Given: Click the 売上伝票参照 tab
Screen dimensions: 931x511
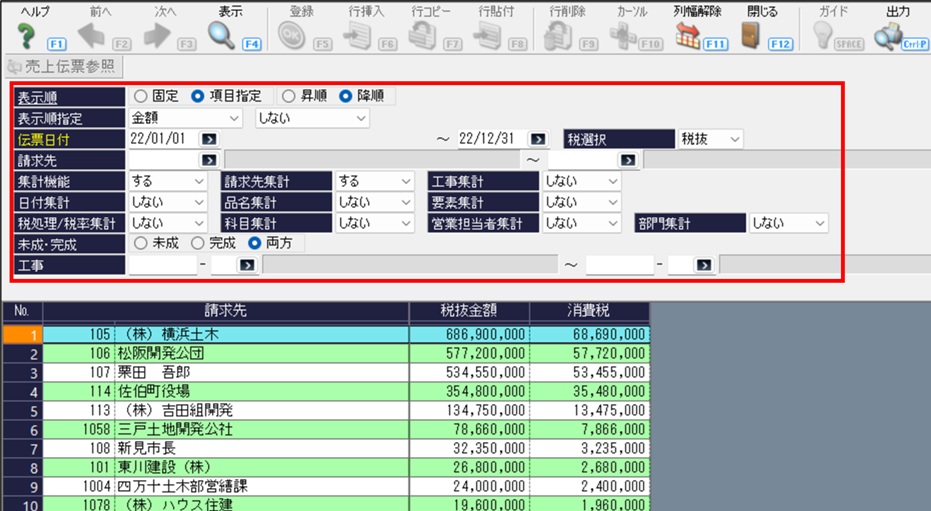Looking at the screenshot, I should pos(62,67).
